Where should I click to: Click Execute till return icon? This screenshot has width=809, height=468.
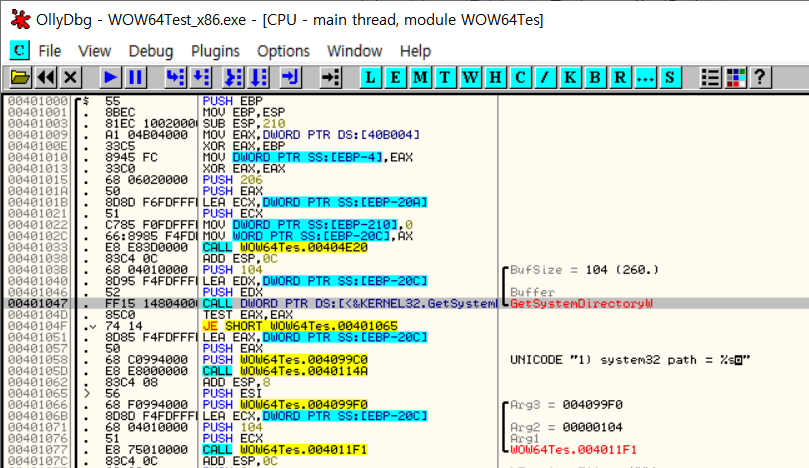(290, 77)
